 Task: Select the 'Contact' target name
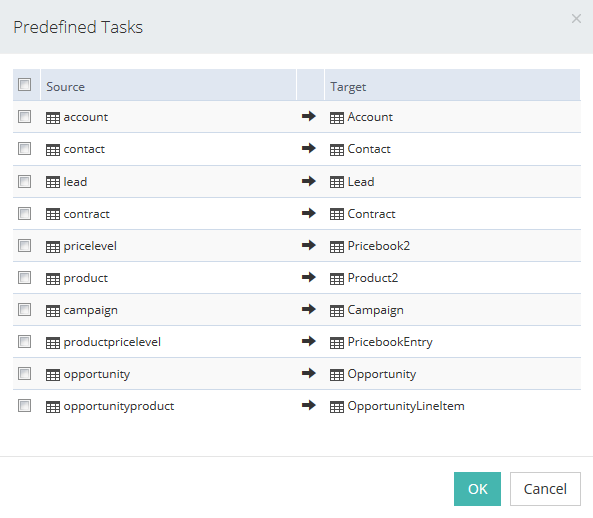(x=369, y=149)
